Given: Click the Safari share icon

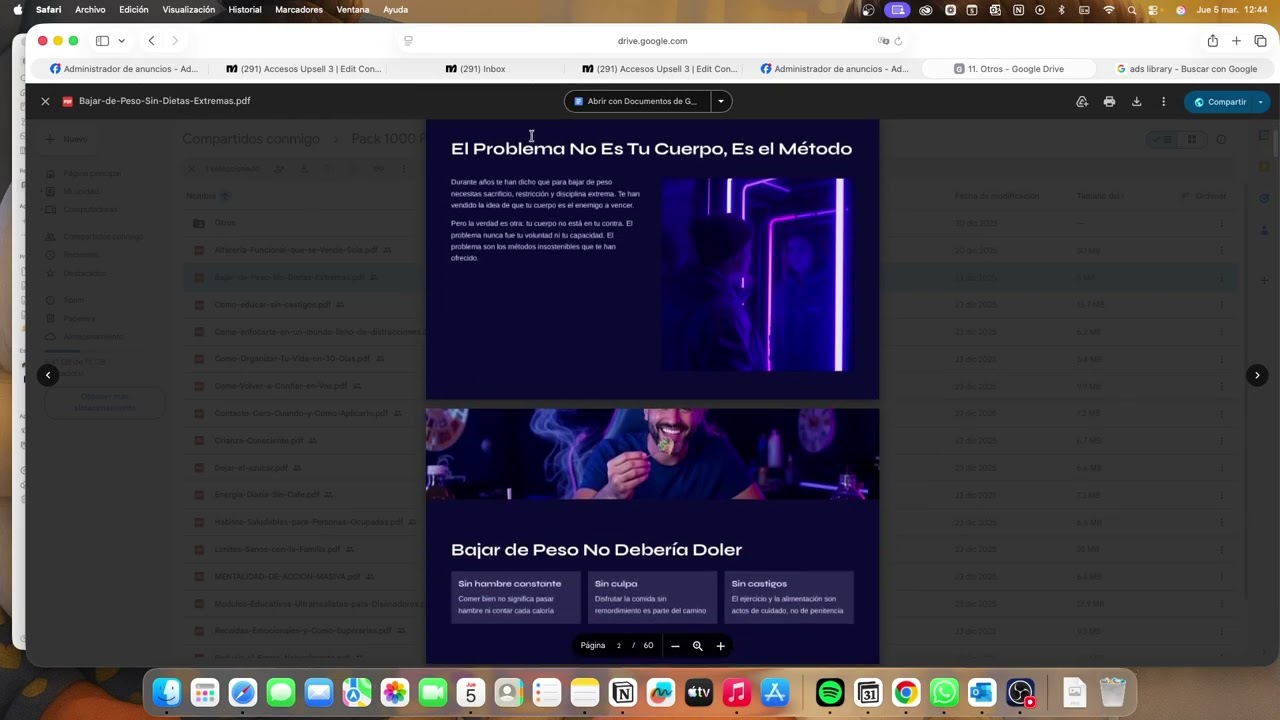Looking at the screenshot, I should [x=1212, y=41].
